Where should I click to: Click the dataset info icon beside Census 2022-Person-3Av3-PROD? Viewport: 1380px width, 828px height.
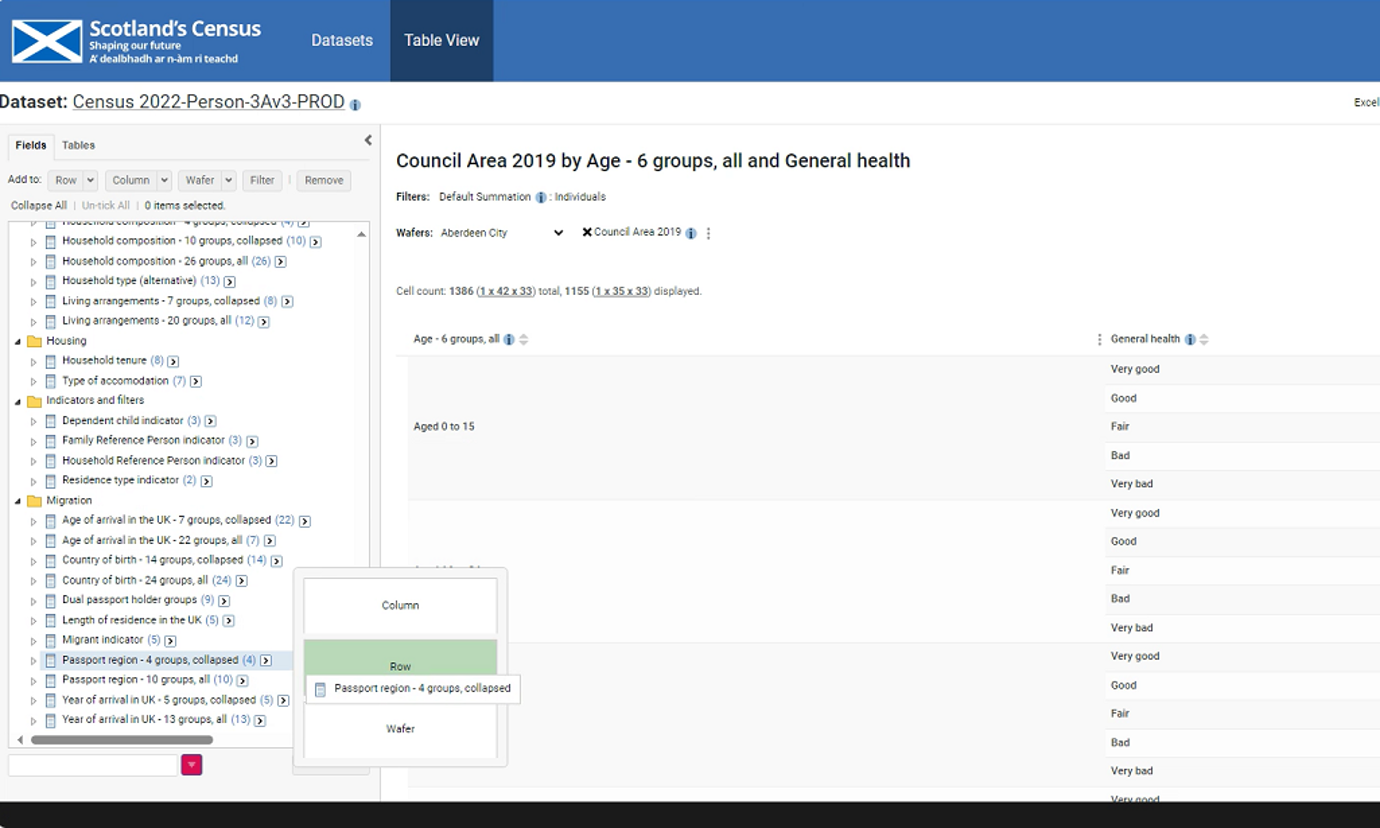pyautogui.click(x=355, y=105)
